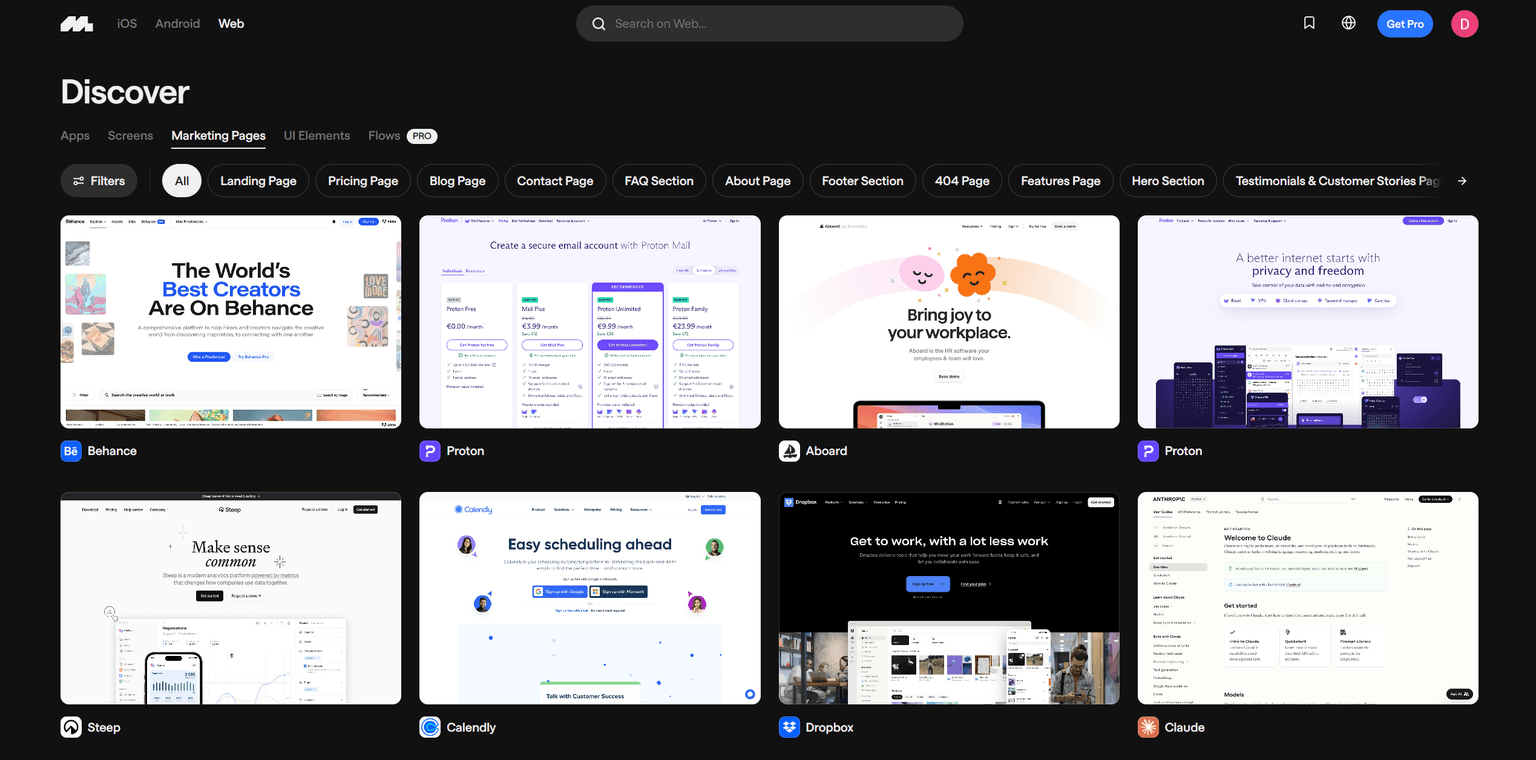Click the Mobbin logo
The height and width of the screenshot is (760, 1536).
click(x=77, y=24)
